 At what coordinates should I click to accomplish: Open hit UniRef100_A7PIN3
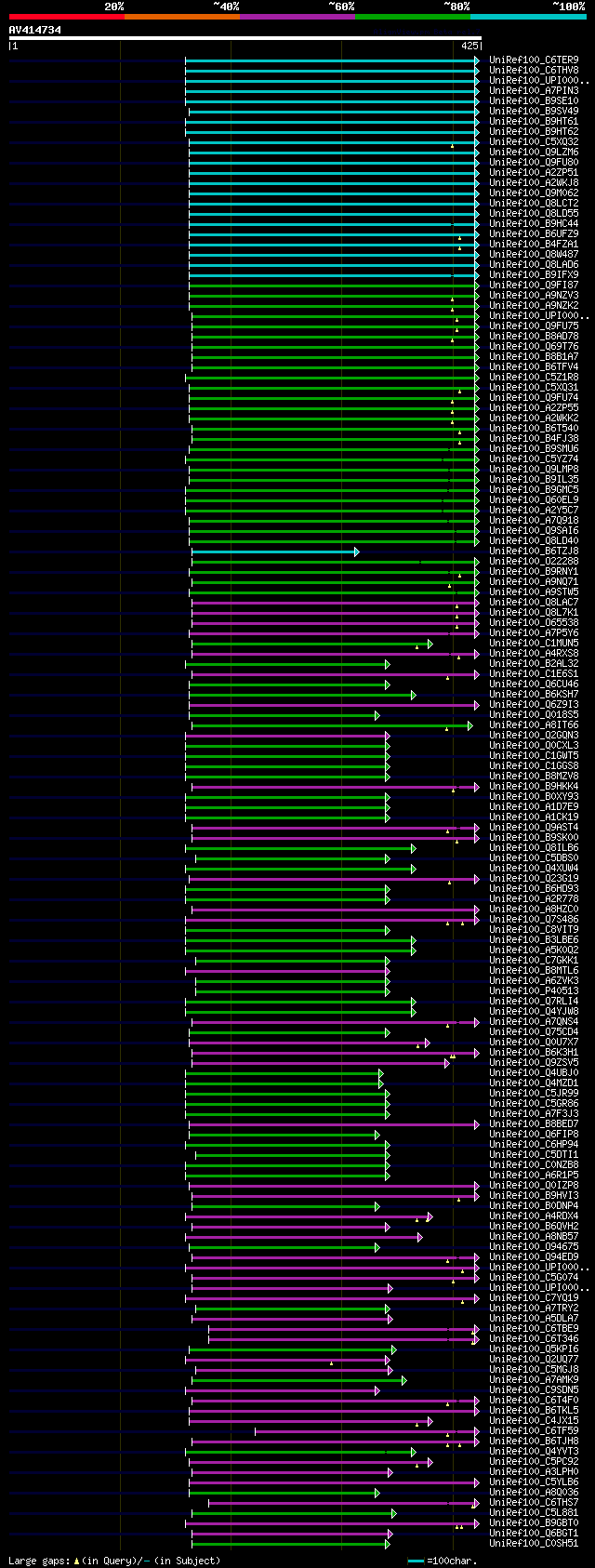click(x=534, y=91)
